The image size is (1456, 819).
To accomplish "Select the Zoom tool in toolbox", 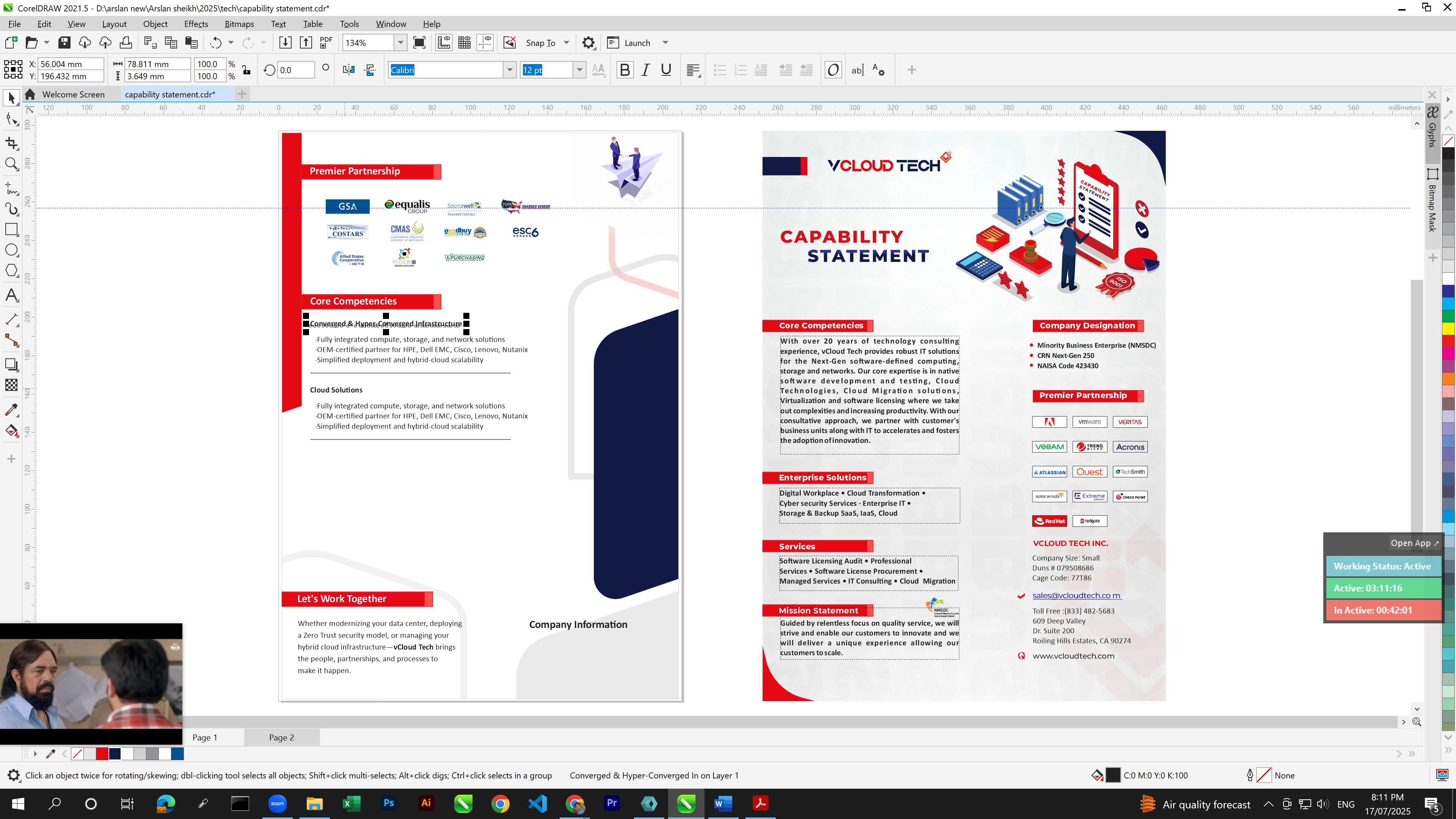I will [11, 164].
